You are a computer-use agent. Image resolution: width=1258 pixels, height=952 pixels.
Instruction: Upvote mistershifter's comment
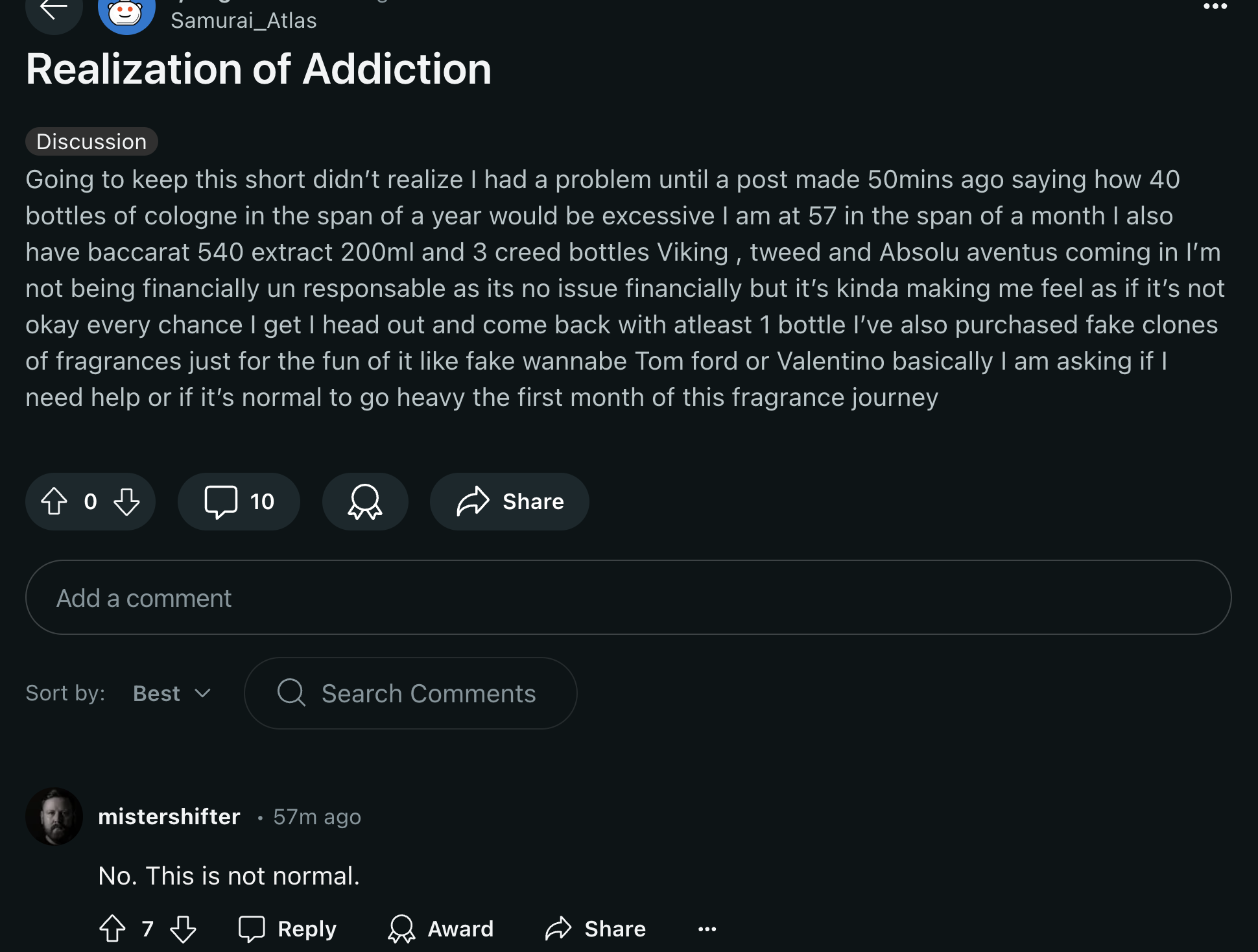[112, 929]
